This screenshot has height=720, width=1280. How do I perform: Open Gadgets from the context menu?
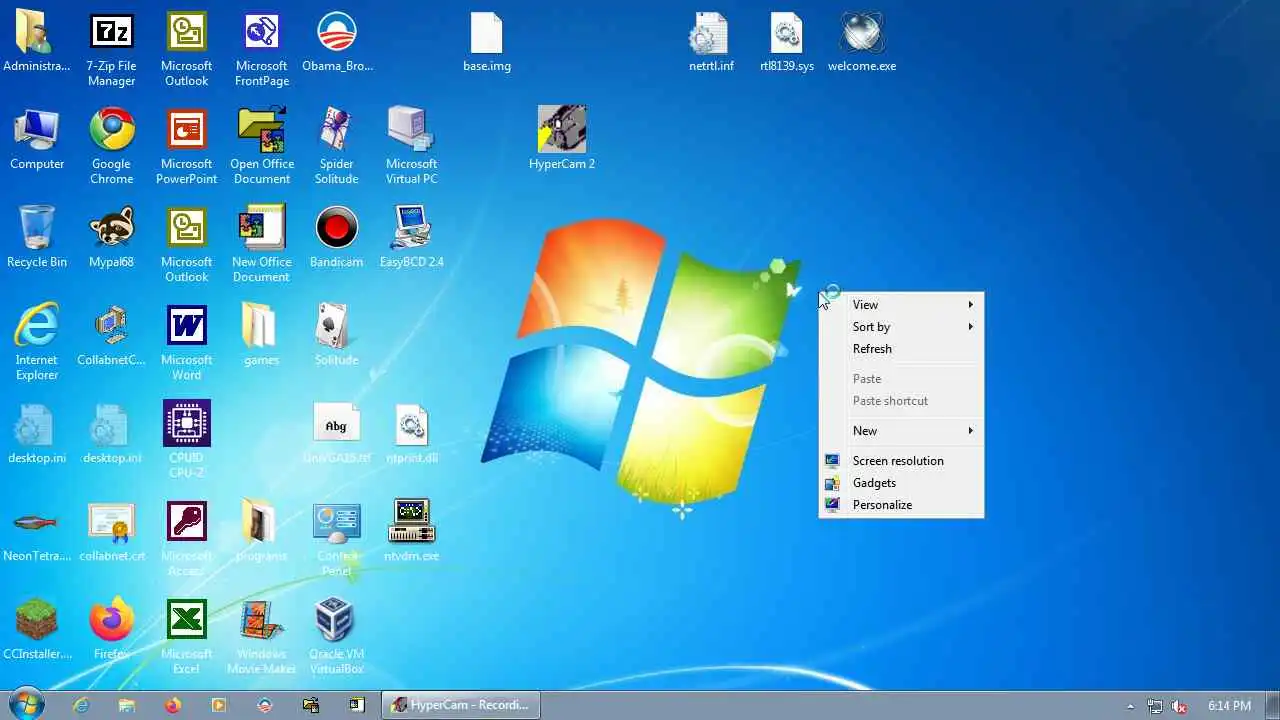[x=901, y=483]
